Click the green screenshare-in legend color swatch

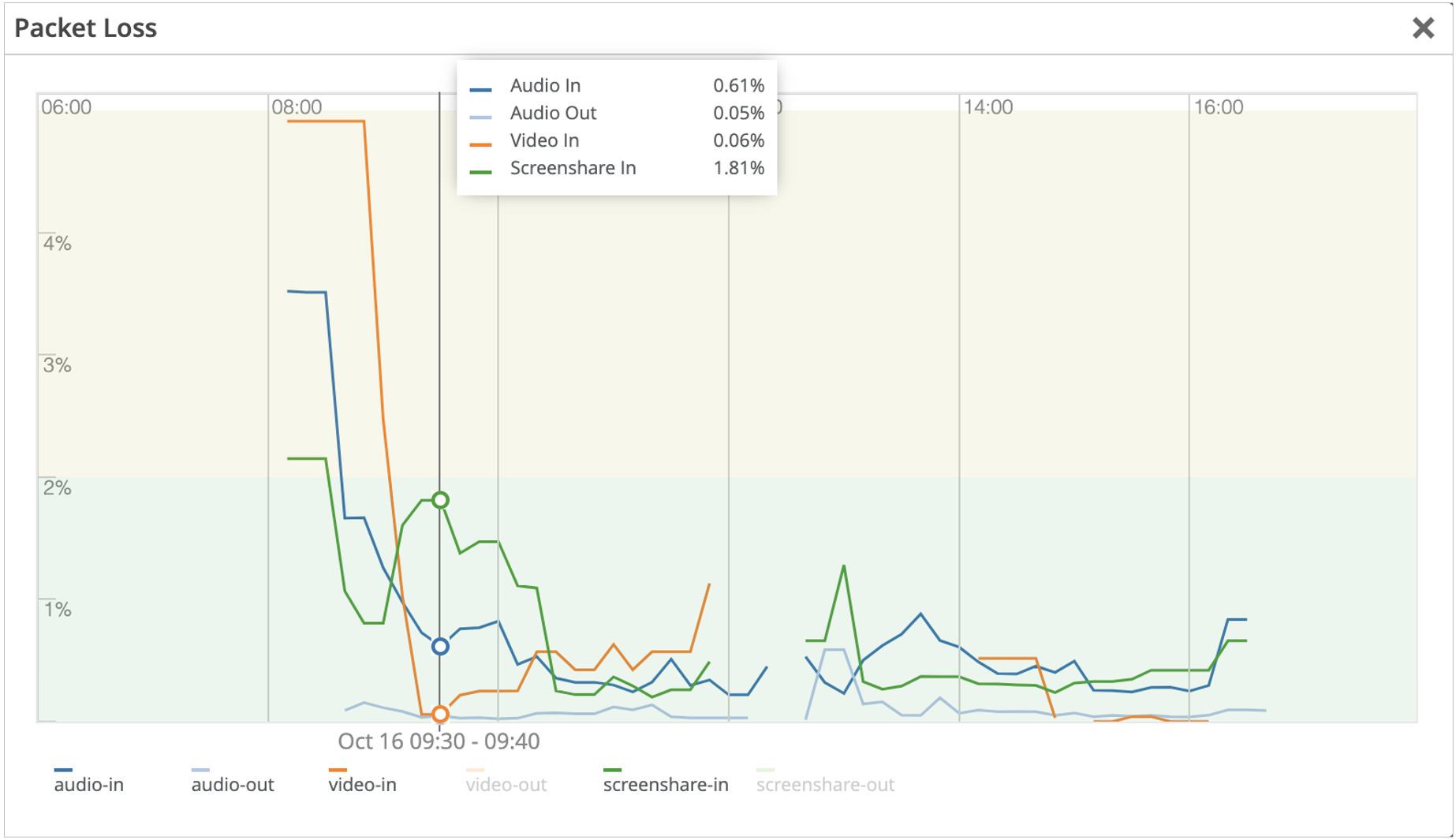tap(612, 770)
